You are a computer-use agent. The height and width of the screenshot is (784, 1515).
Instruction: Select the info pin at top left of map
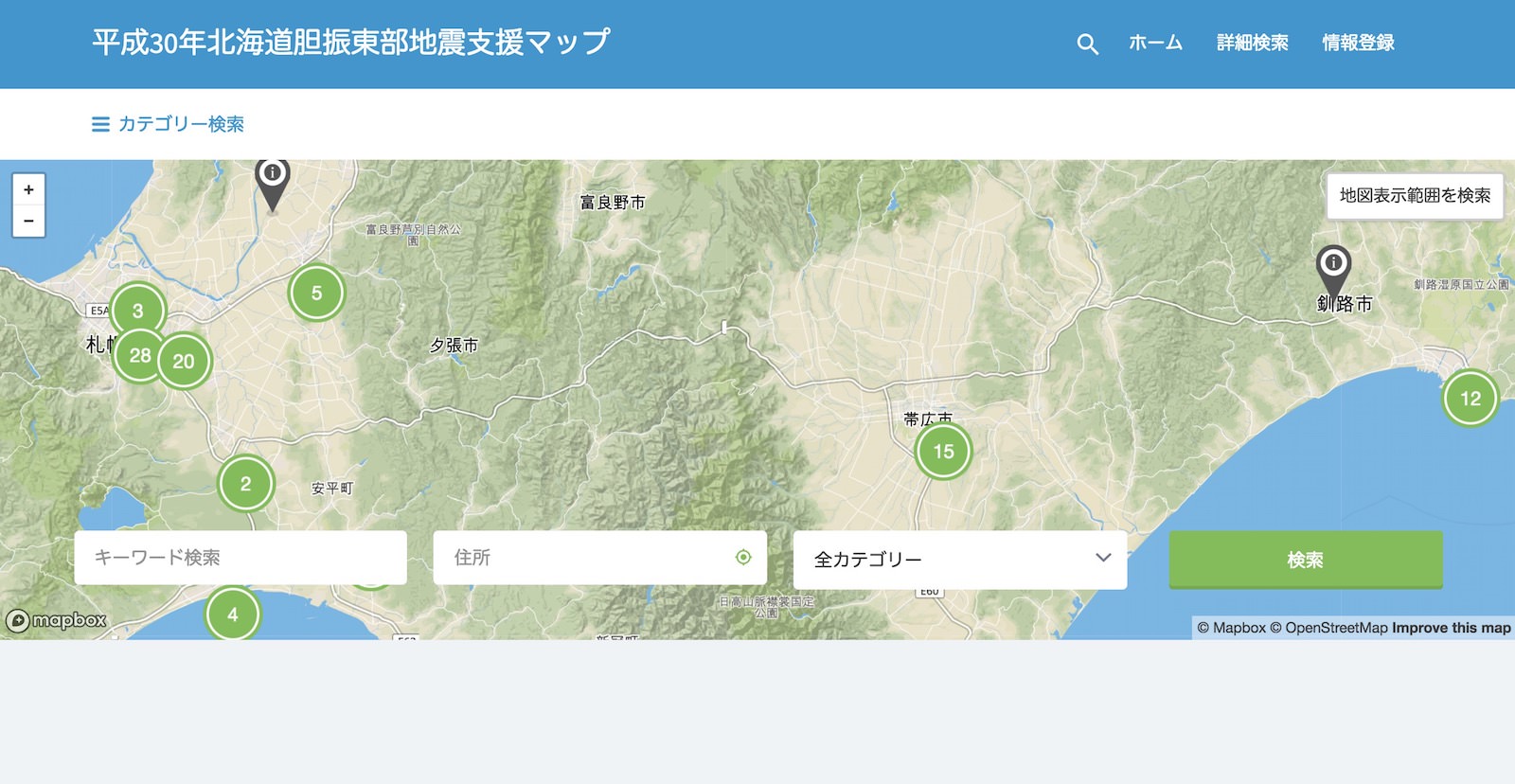pos(273,184)
